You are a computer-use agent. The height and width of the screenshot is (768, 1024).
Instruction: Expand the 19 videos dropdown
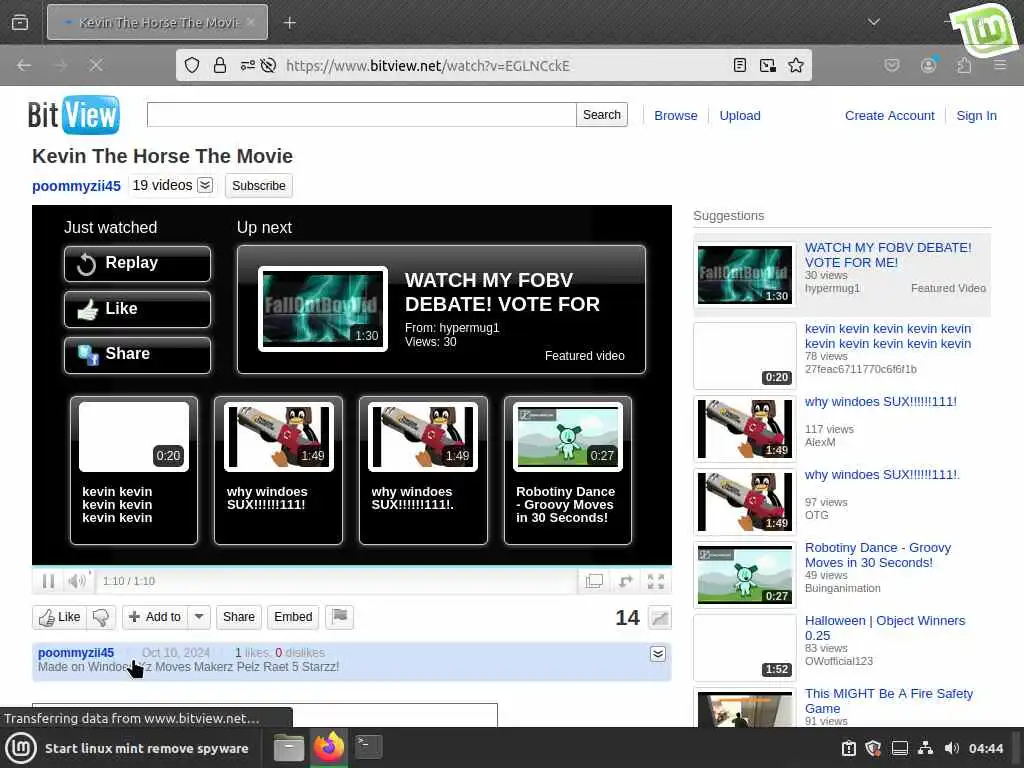pyautogui.click(x=172, y=185)
